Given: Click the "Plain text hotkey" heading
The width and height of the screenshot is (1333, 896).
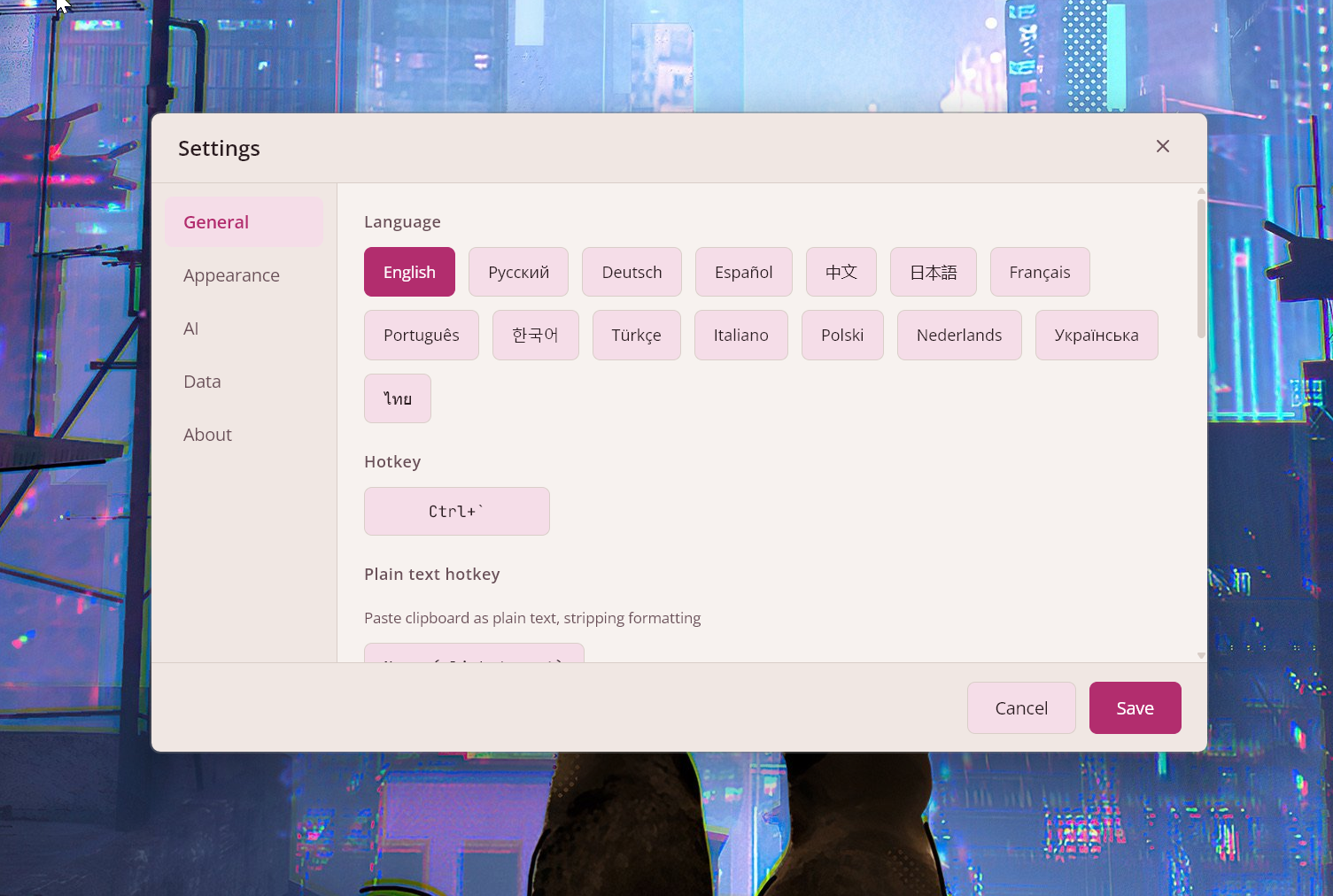Looking at the screenshot, I should point(432,574).
